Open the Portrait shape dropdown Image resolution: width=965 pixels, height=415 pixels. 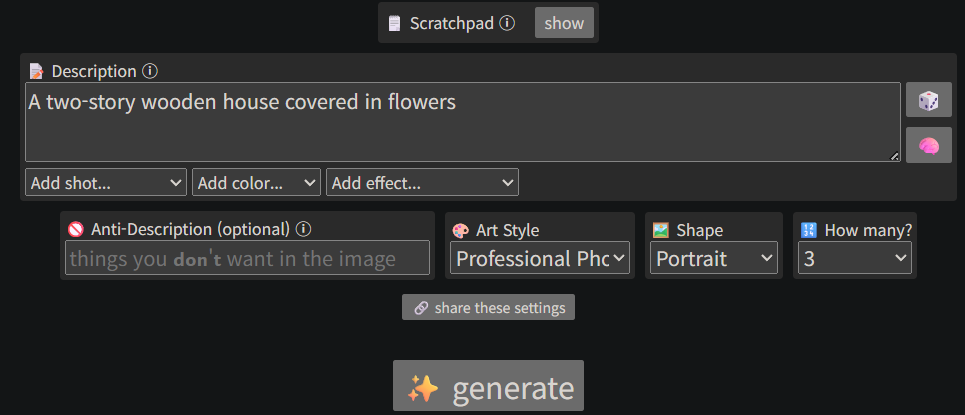[x=714, y=258]
